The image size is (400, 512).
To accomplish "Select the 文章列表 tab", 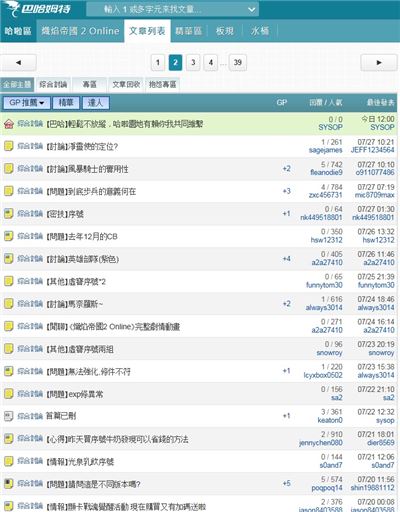I will [x=147, y=31].
